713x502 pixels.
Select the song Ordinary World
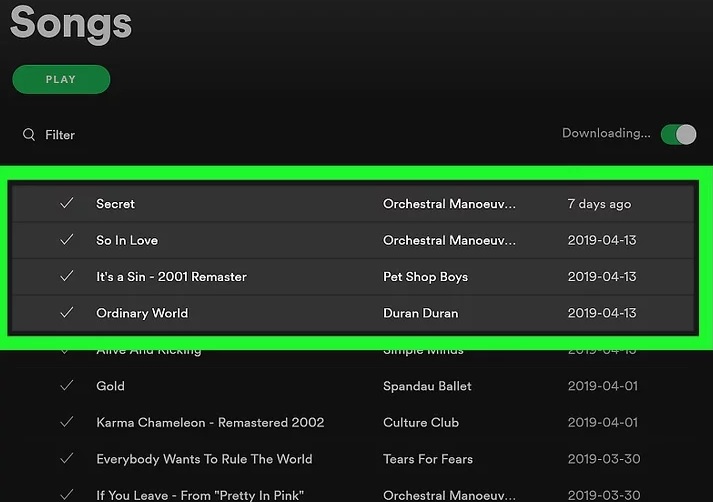pyautogui.click(x=142, y=313)
